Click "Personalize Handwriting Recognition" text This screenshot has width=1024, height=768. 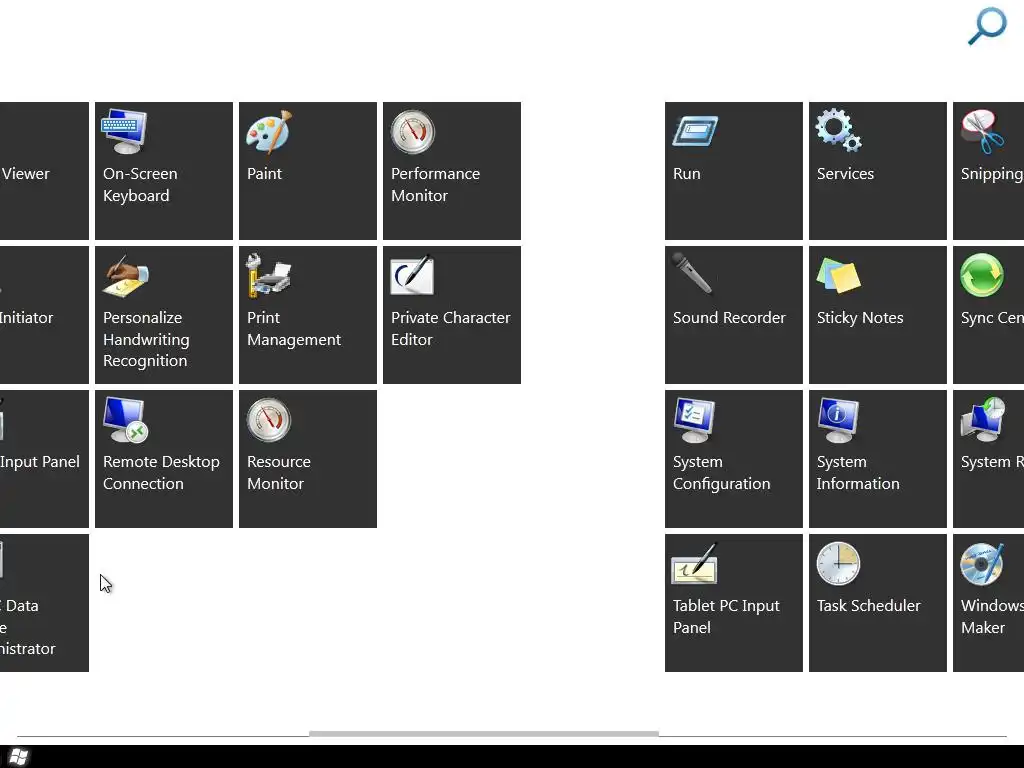coord(146,340)
